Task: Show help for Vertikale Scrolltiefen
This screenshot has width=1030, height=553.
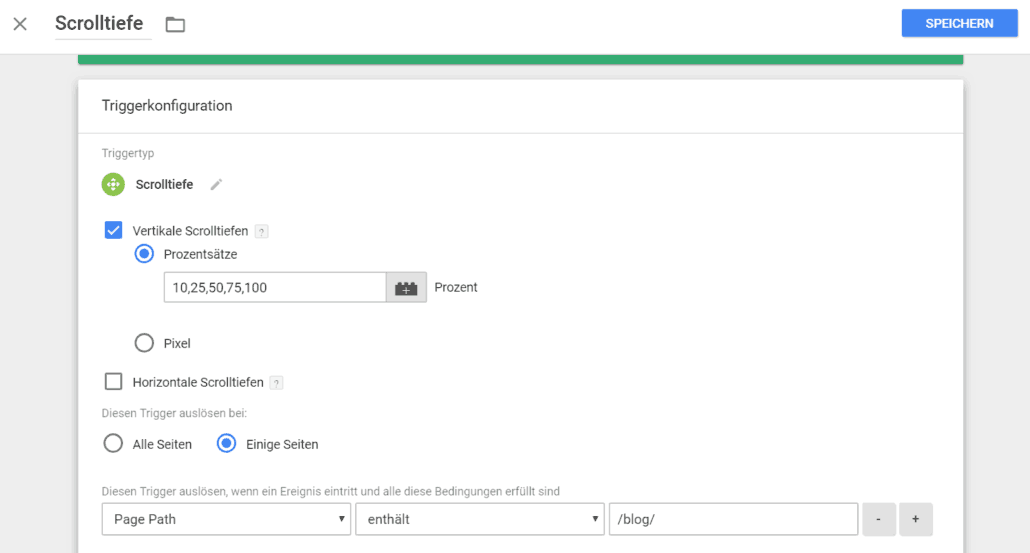Action: [261, 231]
